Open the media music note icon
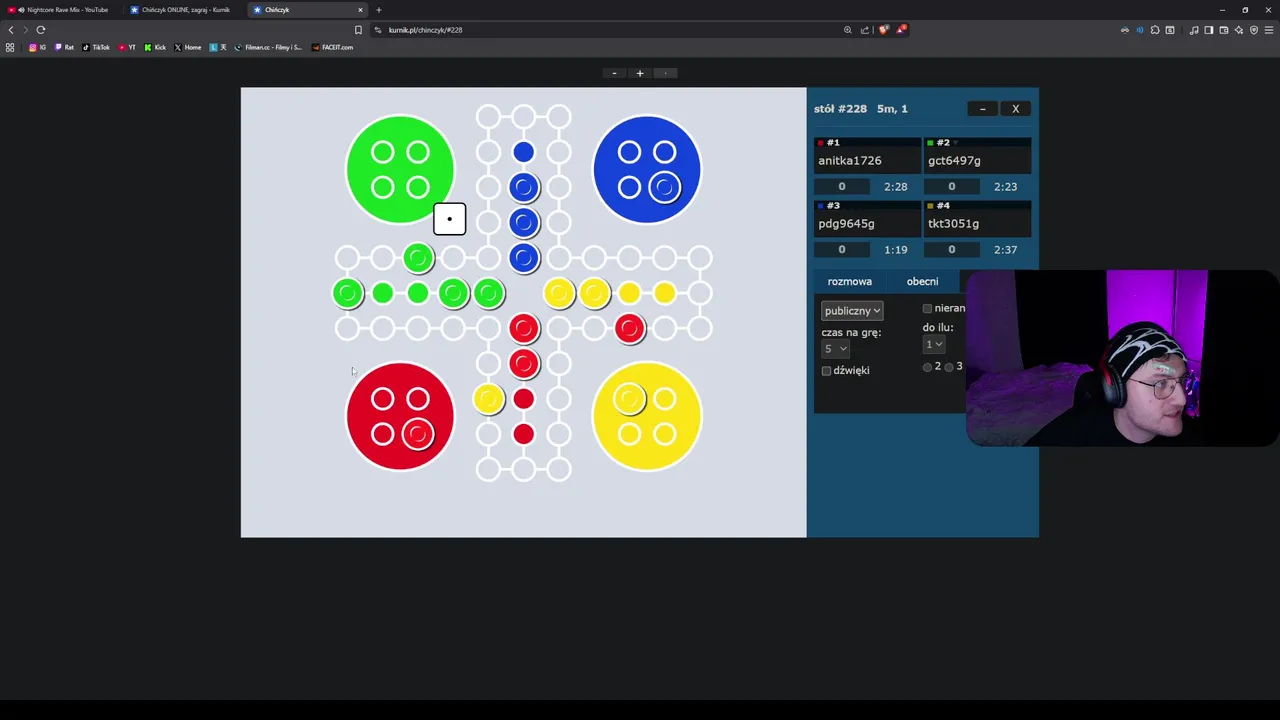This screenshot has width=1280, height=720. click(1193, 30)
